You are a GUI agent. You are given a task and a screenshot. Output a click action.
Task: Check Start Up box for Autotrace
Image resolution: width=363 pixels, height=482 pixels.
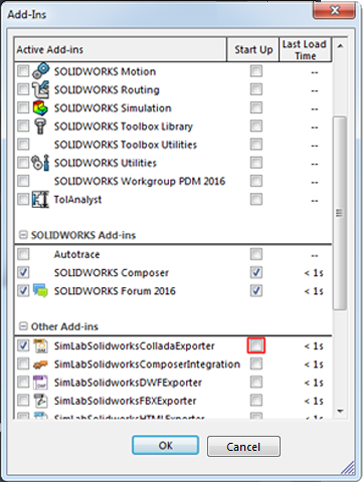(256, 254)
